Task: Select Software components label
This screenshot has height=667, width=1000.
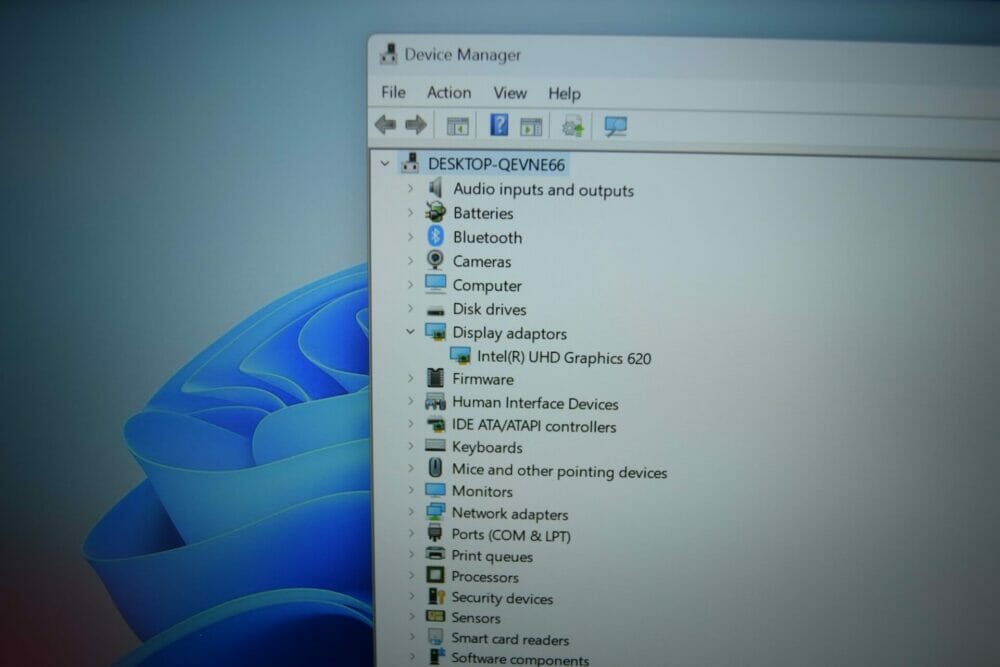Action: click(x=520, y=659)
